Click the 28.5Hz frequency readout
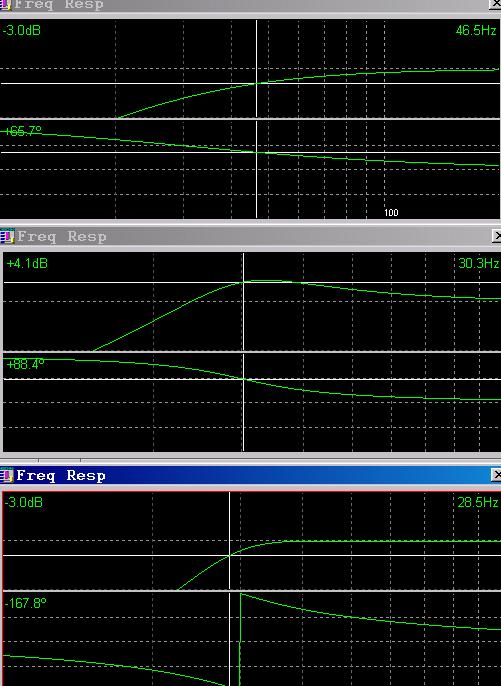 477,502
